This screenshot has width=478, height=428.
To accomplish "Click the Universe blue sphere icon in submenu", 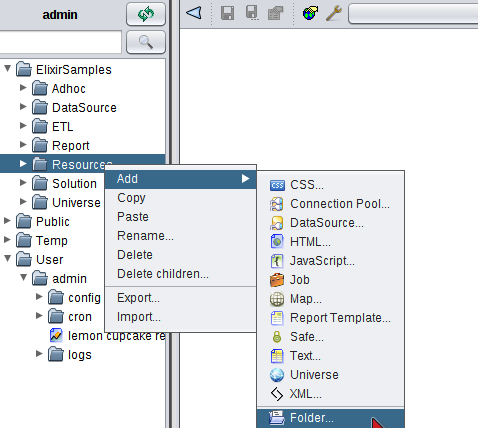I will click(277, 375).
